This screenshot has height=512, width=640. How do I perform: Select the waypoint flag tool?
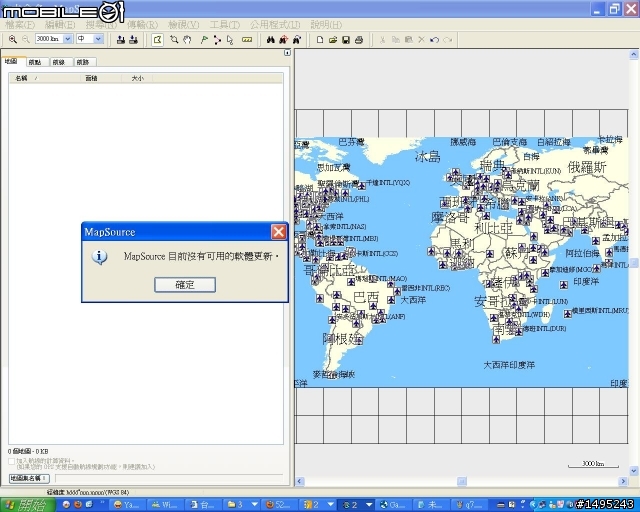coord(204,40)
